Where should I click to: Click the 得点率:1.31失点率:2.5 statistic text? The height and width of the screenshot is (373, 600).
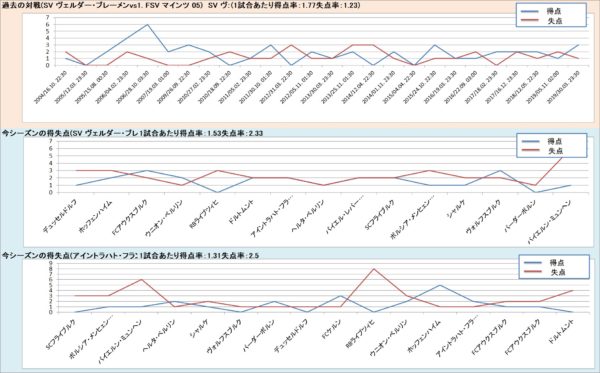[220, 255]
